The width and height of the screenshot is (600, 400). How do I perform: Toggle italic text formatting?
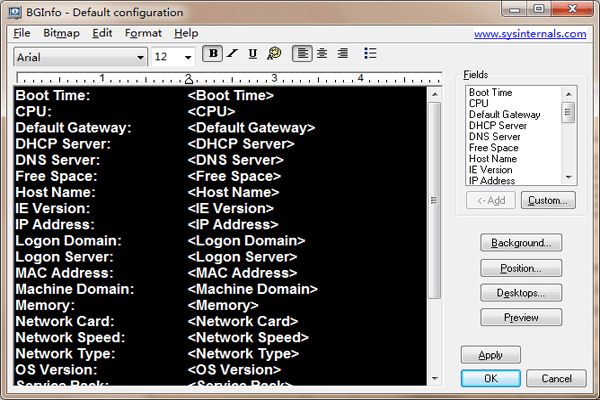232,54
